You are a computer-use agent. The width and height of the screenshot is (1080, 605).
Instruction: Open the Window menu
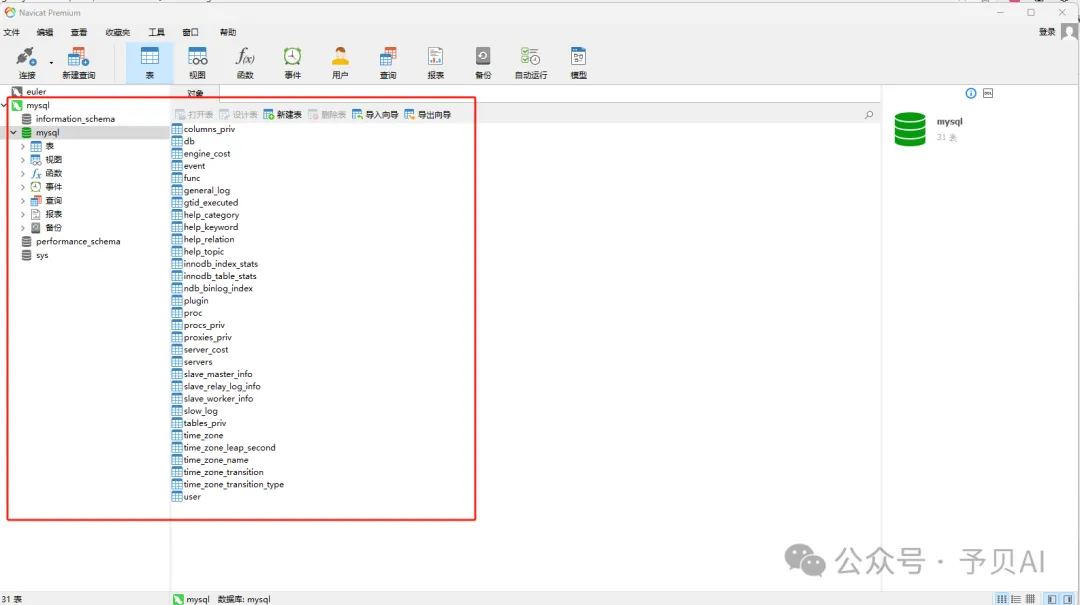point(191,32)
